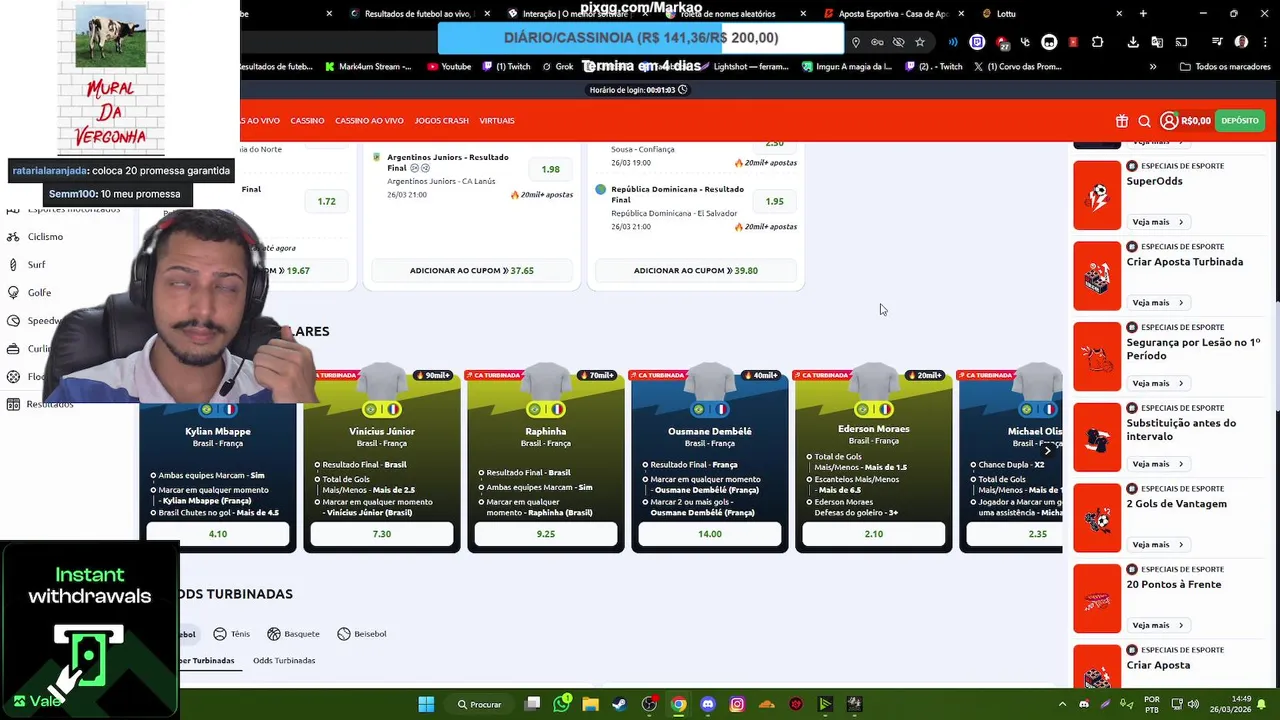1280x720 pixels.
Task: Select Raphinha 9.25 odds
Action: coord(546,534)
